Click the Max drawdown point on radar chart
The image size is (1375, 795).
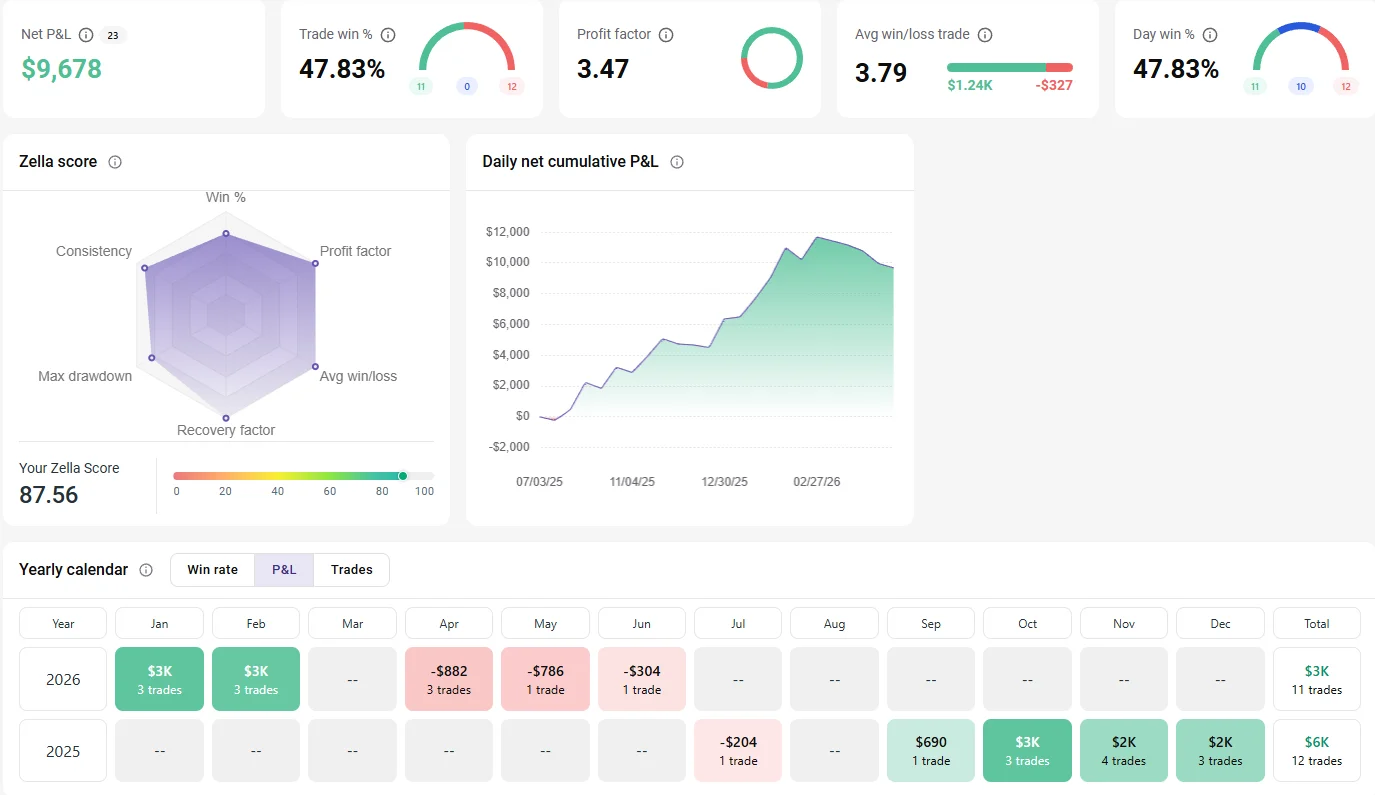point(151,357)
